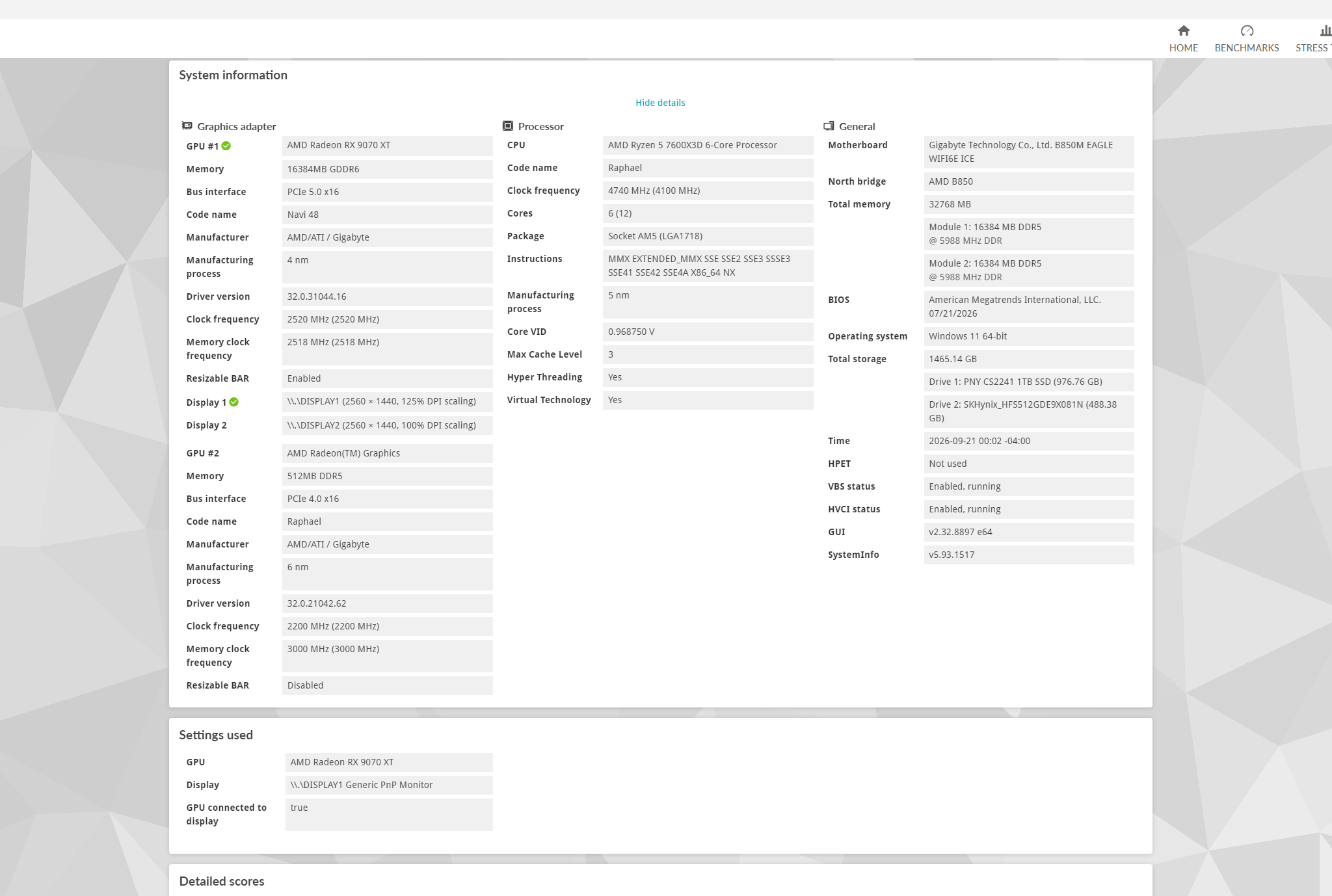Select the 4740 MHz (4100 MHz) clock value
1332x896 pixels.
pyautogui.click(x=708, y=191)
